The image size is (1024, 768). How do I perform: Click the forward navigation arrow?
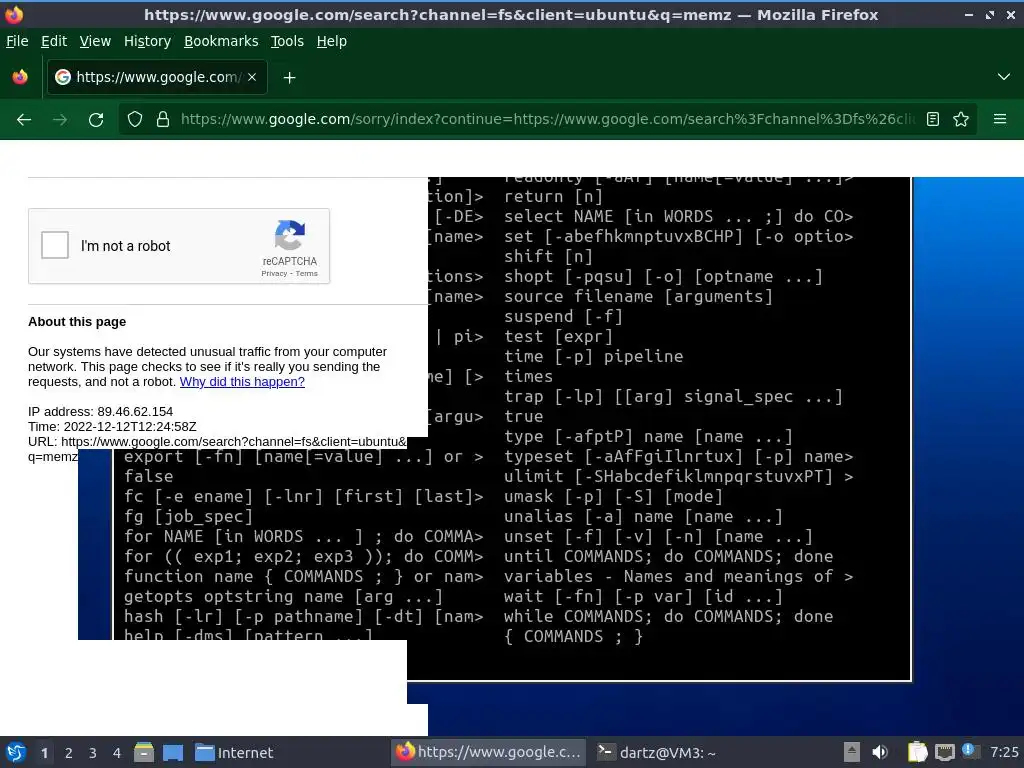click(60, 120)
